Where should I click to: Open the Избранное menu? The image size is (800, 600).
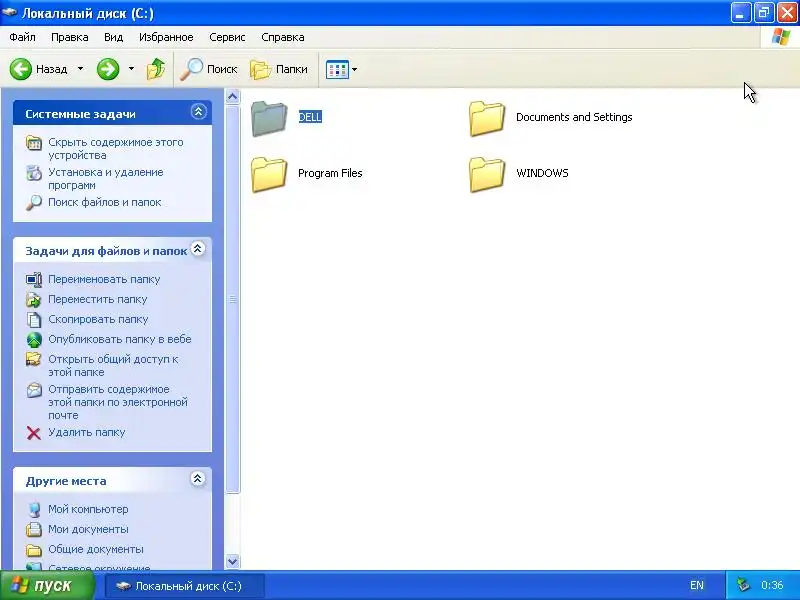coord(166,37)
